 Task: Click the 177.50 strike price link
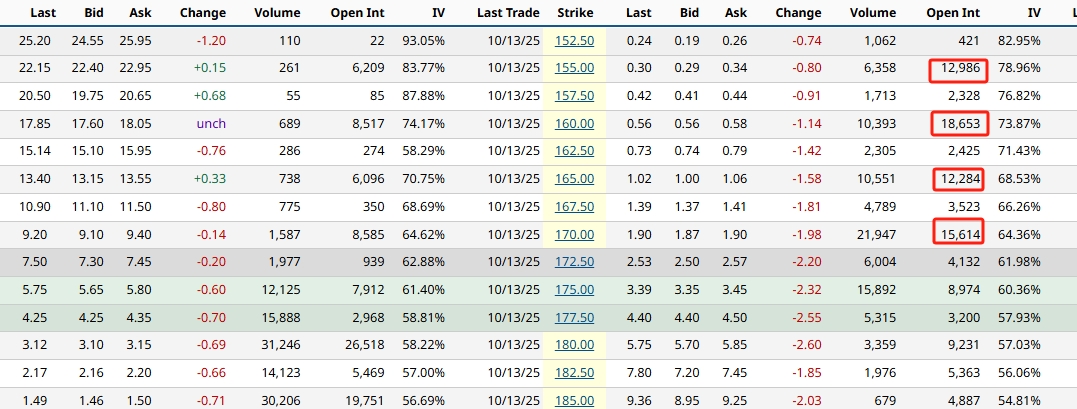574,317
